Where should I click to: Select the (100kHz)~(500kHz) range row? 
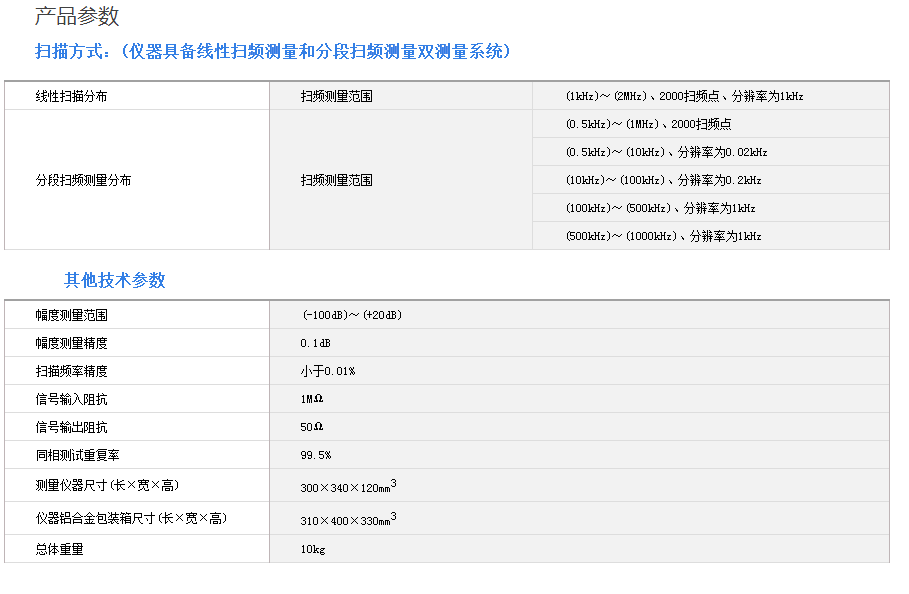660,208
